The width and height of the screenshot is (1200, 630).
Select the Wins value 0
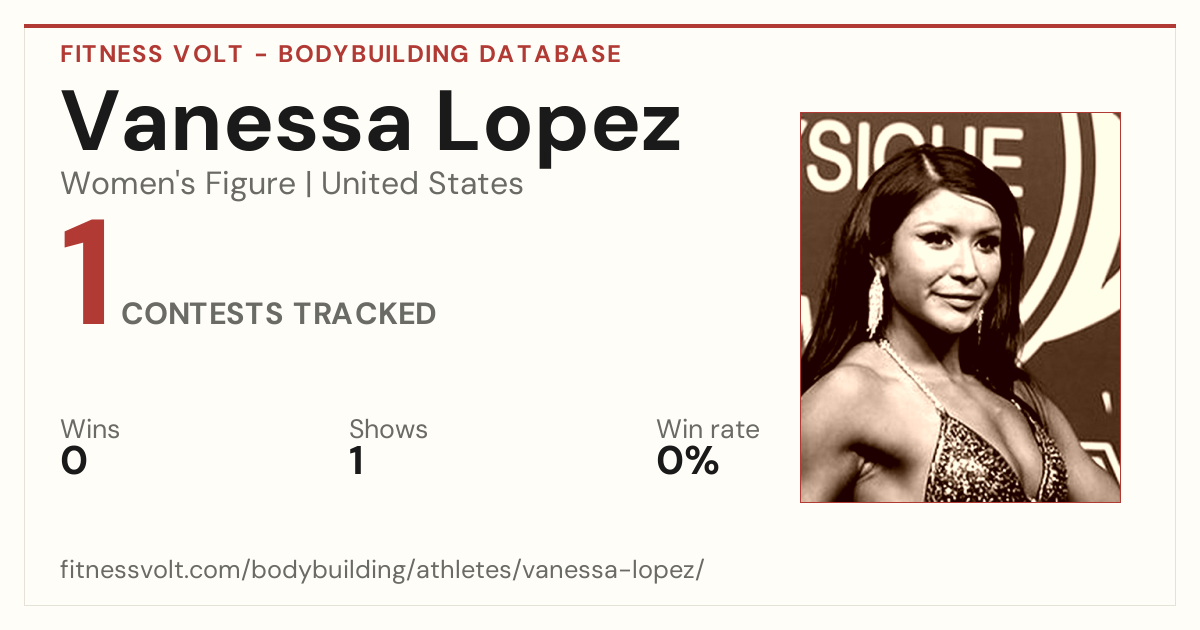(74, 461)
